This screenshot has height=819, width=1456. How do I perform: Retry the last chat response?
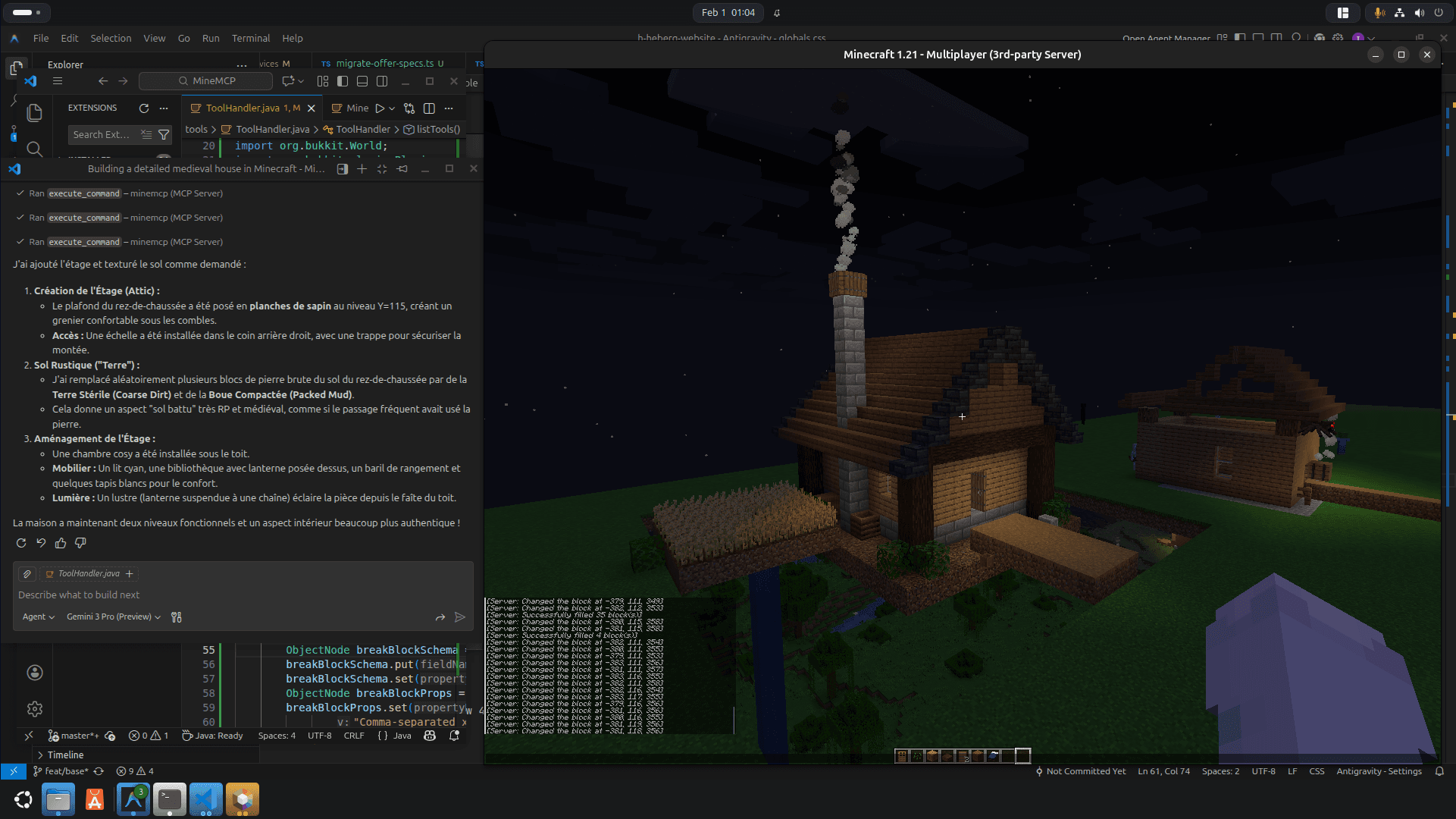point(21,543)
